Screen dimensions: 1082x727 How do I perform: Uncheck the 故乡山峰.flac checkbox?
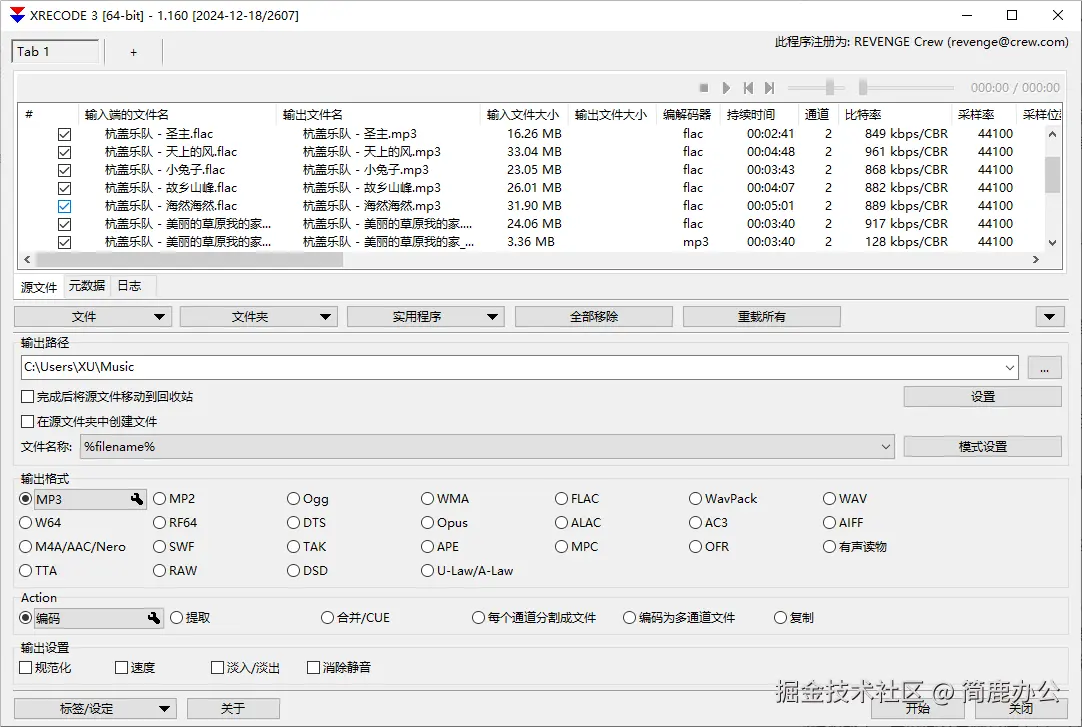click(64, 188)
